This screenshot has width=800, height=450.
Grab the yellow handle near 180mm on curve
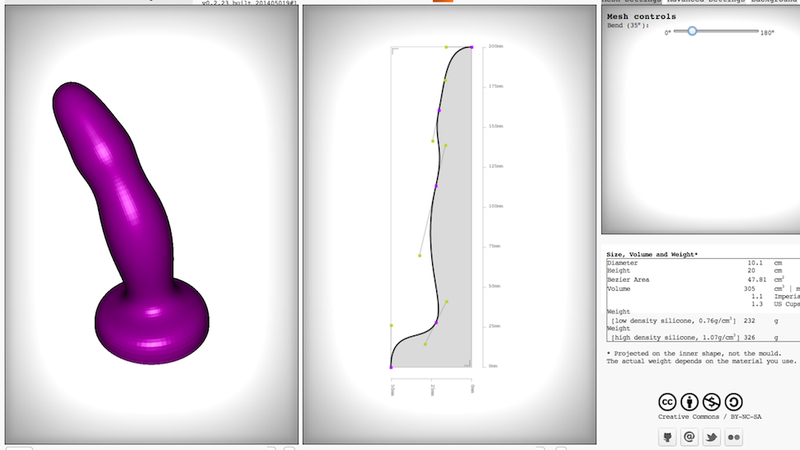click(x=445, y=80)
